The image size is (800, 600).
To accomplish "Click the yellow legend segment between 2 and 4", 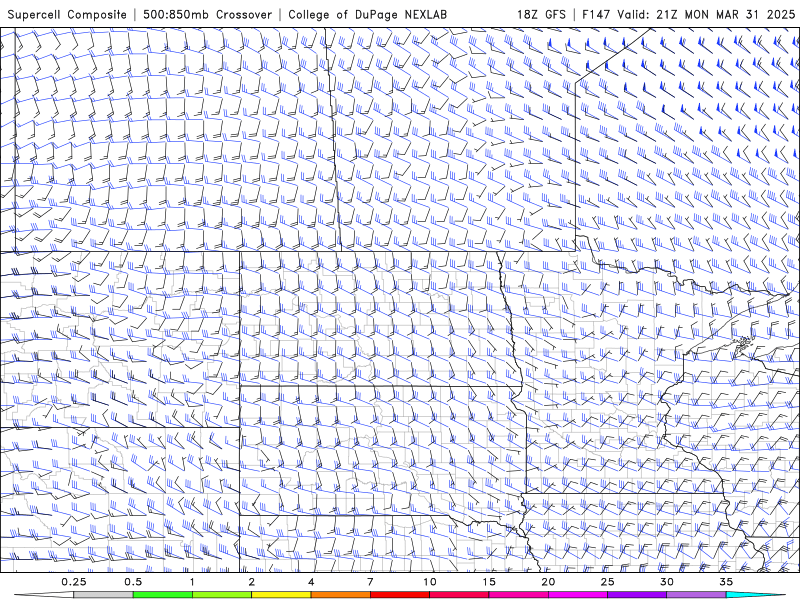I will tap(281, 594).
